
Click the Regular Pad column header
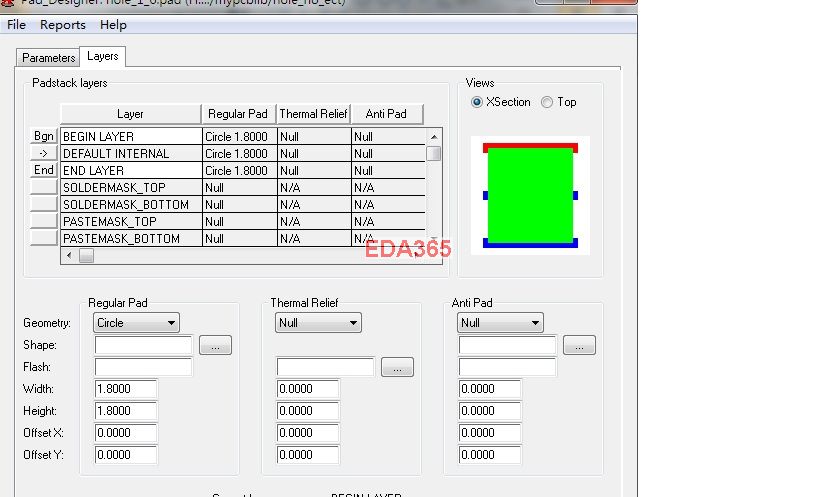[x=238, y=114]
